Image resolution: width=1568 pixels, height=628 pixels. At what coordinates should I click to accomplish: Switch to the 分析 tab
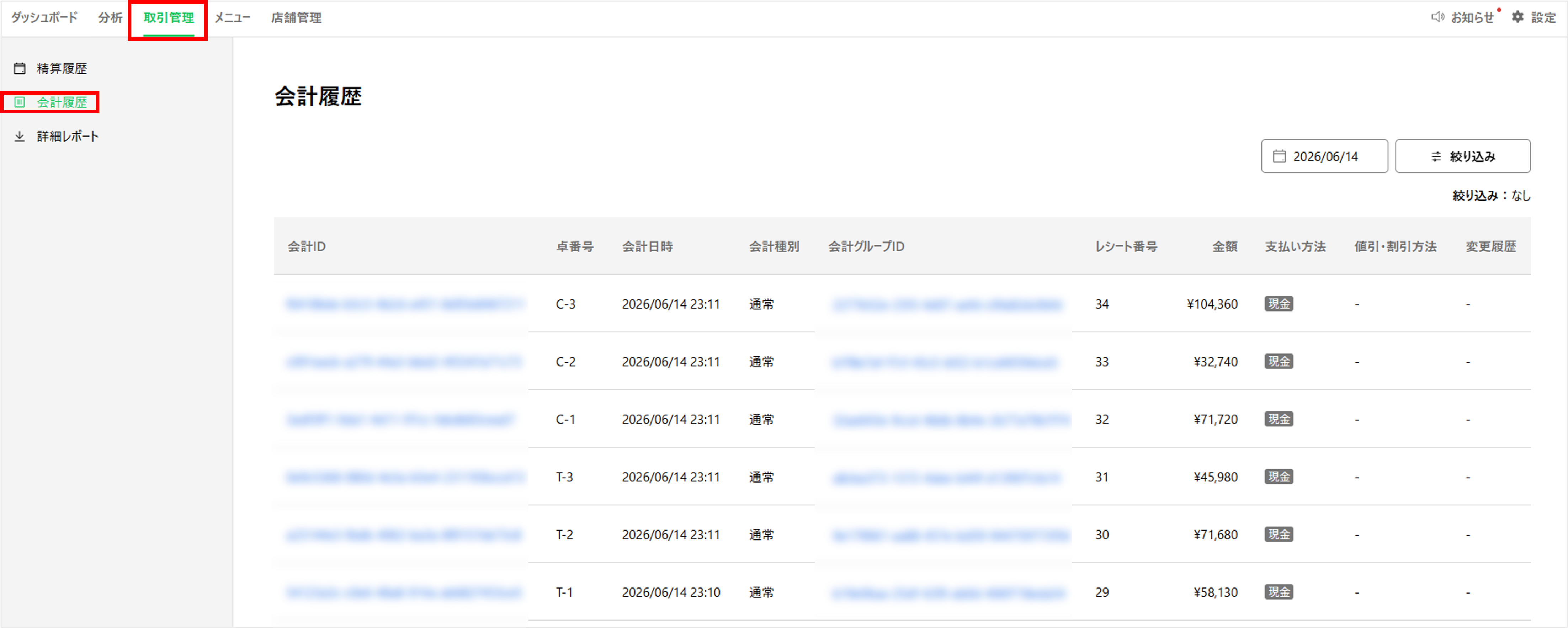coord(110,18)
